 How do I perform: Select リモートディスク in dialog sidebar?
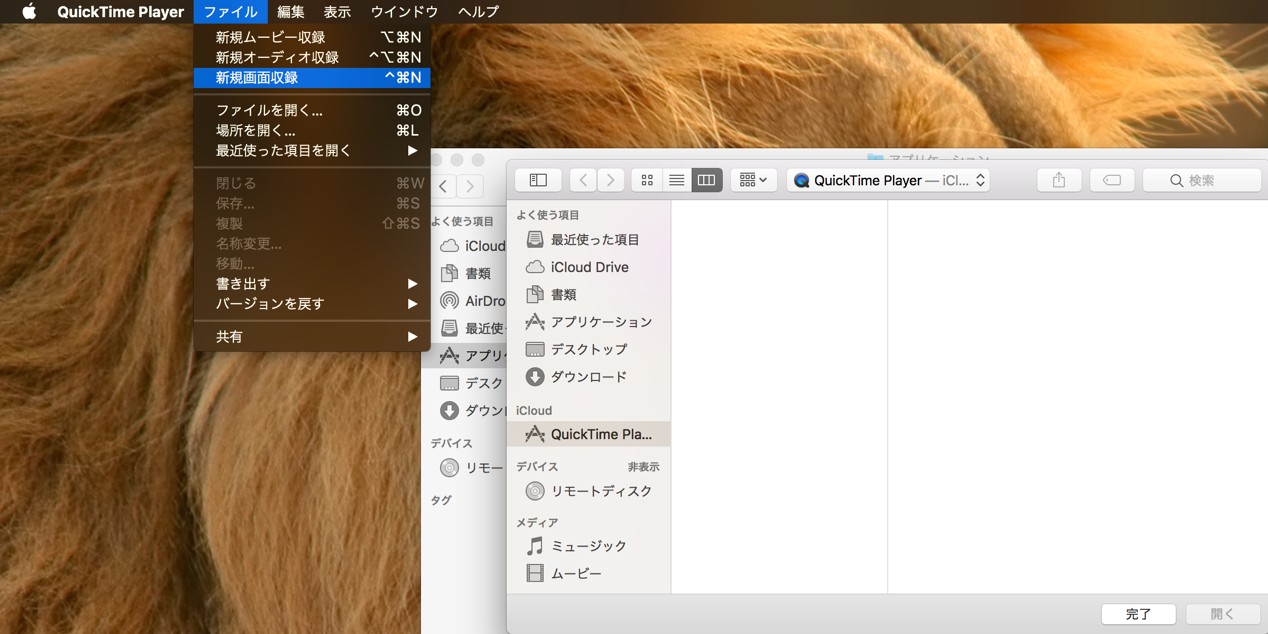tap(589, 491)
